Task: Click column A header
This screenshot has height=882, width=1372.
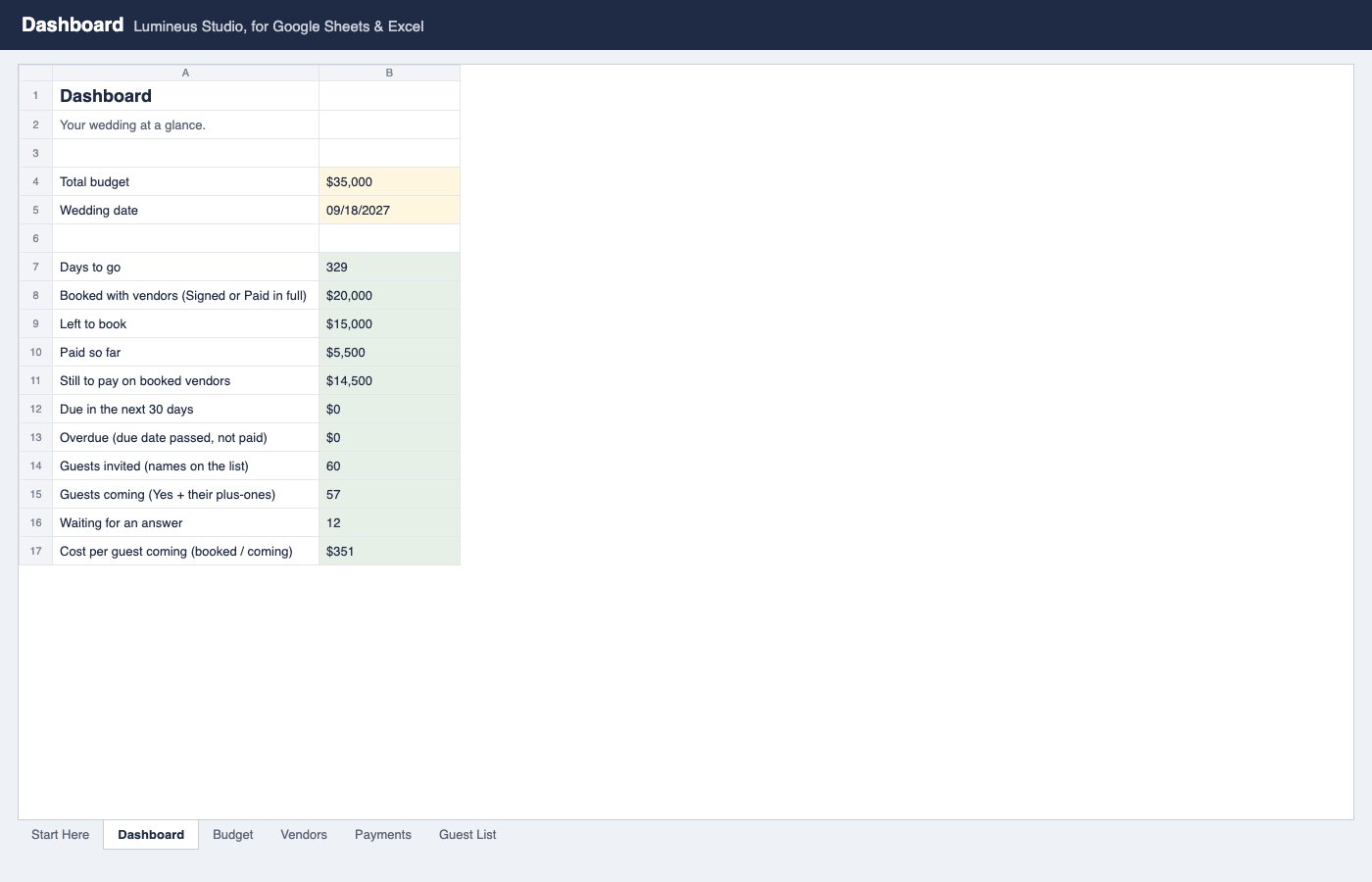Action: click(185, 73)
